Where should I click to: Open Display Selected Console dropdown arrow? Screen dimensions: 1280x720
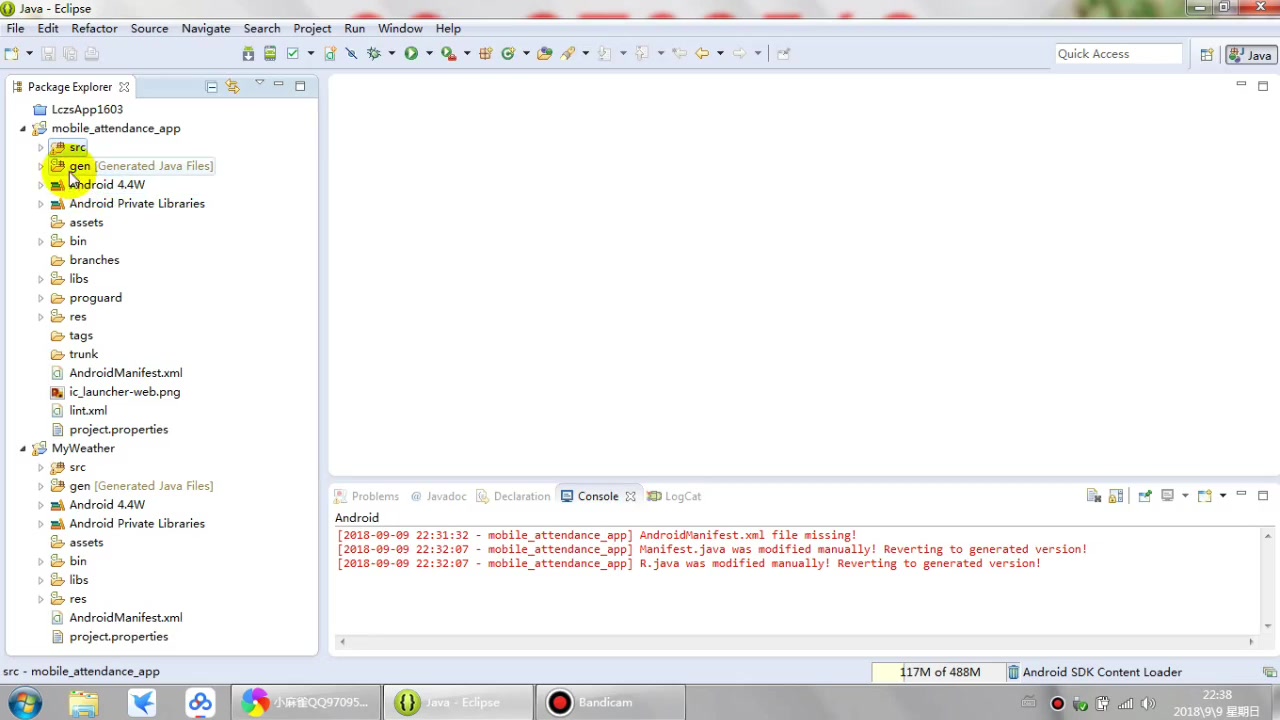[x=1185, y=496]
